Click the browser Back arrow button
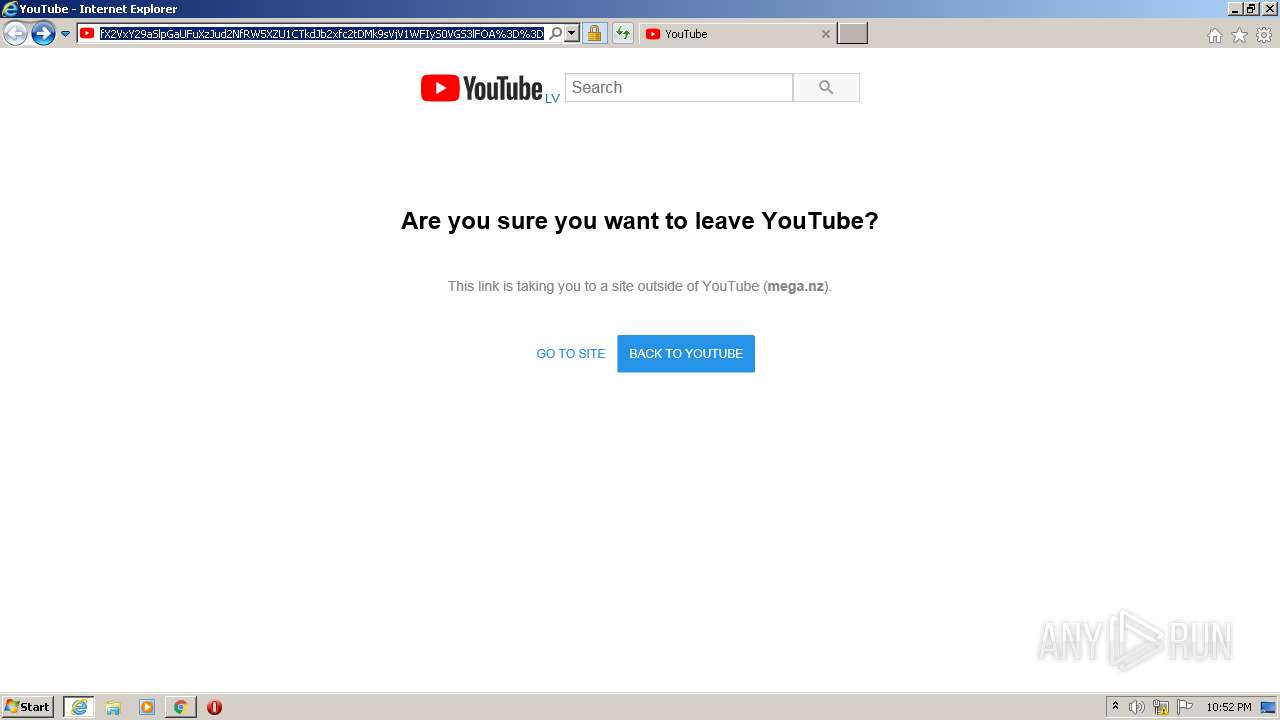The height and width of the screenshot is (720, 1280). [x=15, y=34]
